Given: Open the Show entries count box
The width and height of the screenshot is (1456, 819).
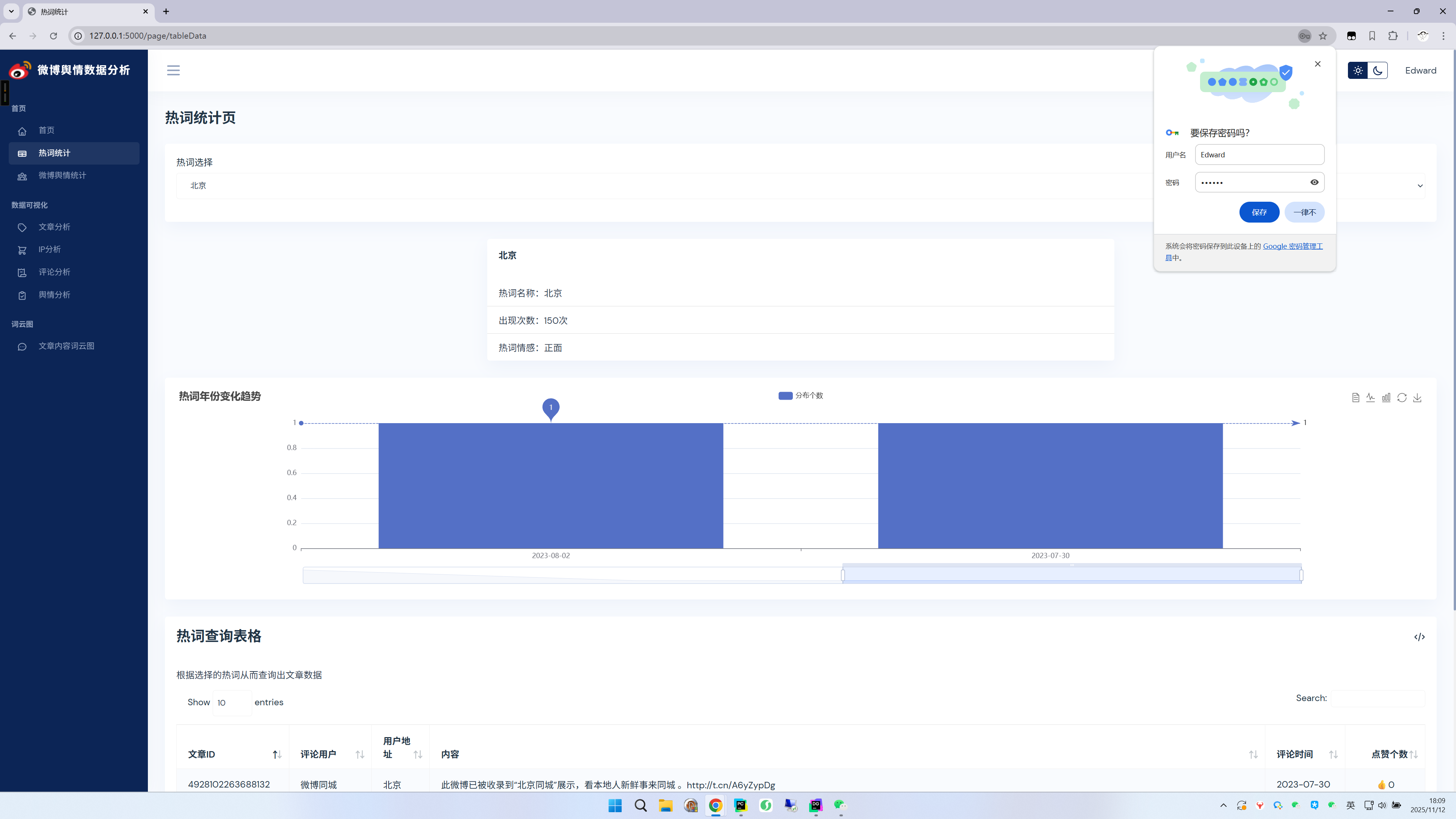Looking at the screenshot, I should (x=232, y=703).
